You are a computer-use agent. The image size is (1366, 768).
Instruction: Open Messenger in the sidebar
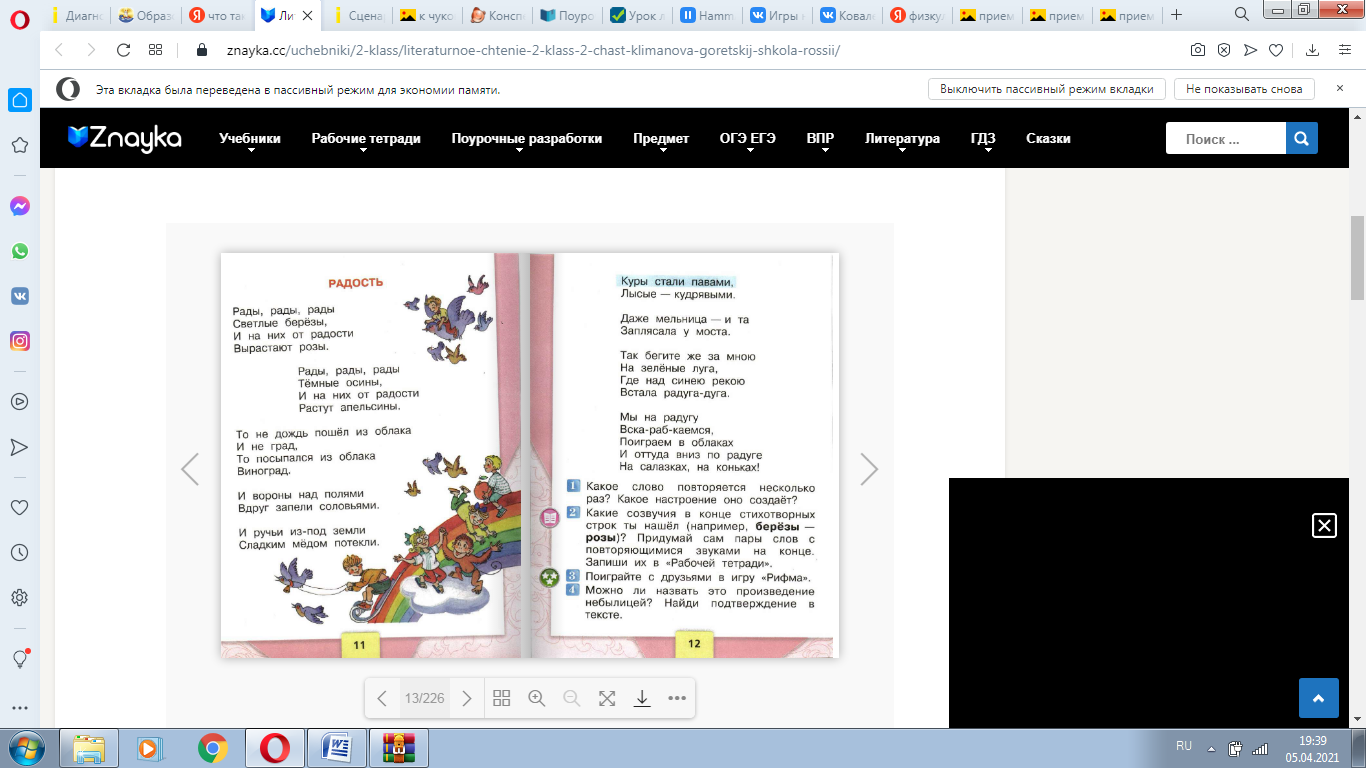19,206
